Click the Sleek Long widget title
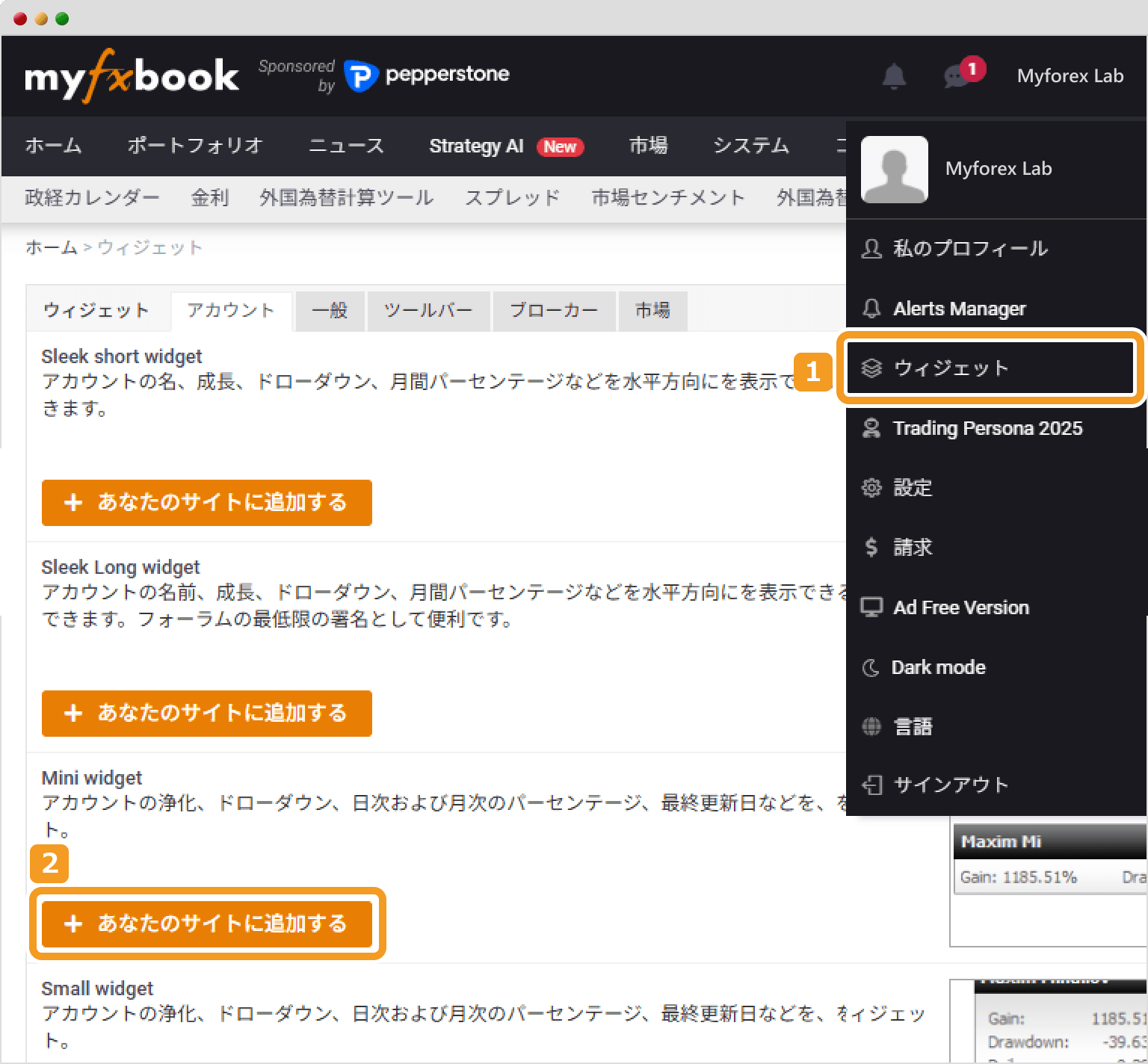 click(x=120, y=567)
